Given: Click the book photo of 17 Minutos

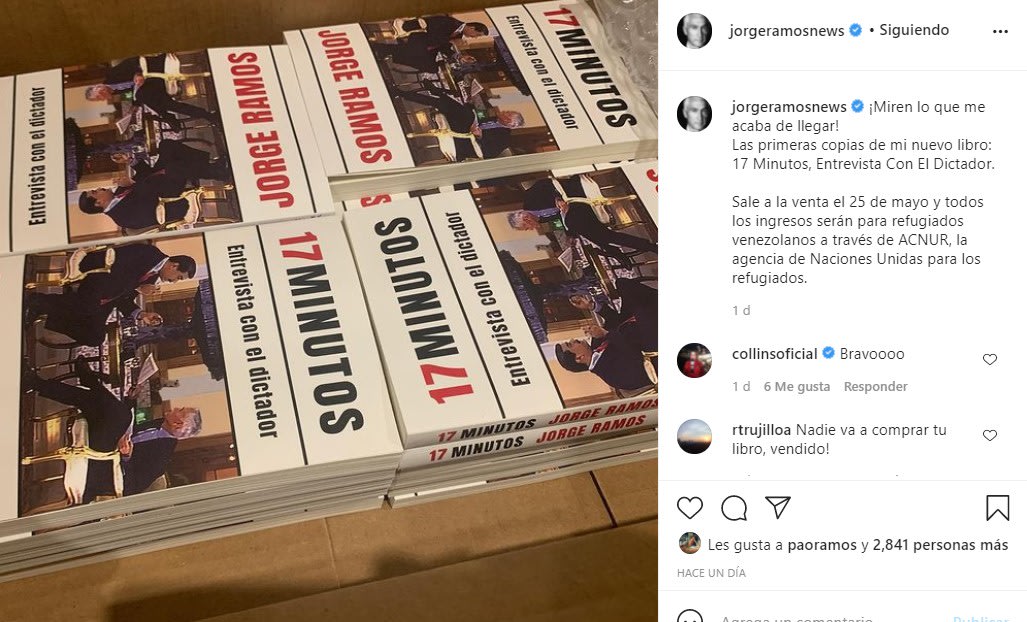Looking at the screenshot, I should pos(329,311).
